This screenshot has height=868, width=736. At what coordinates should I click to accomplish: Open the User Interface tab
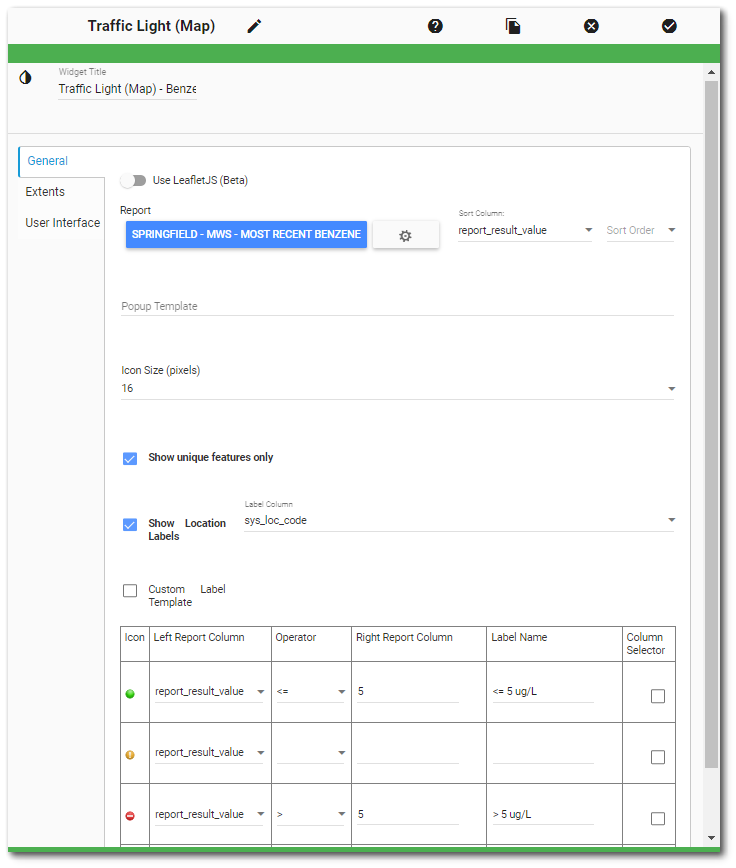[62, 223]
